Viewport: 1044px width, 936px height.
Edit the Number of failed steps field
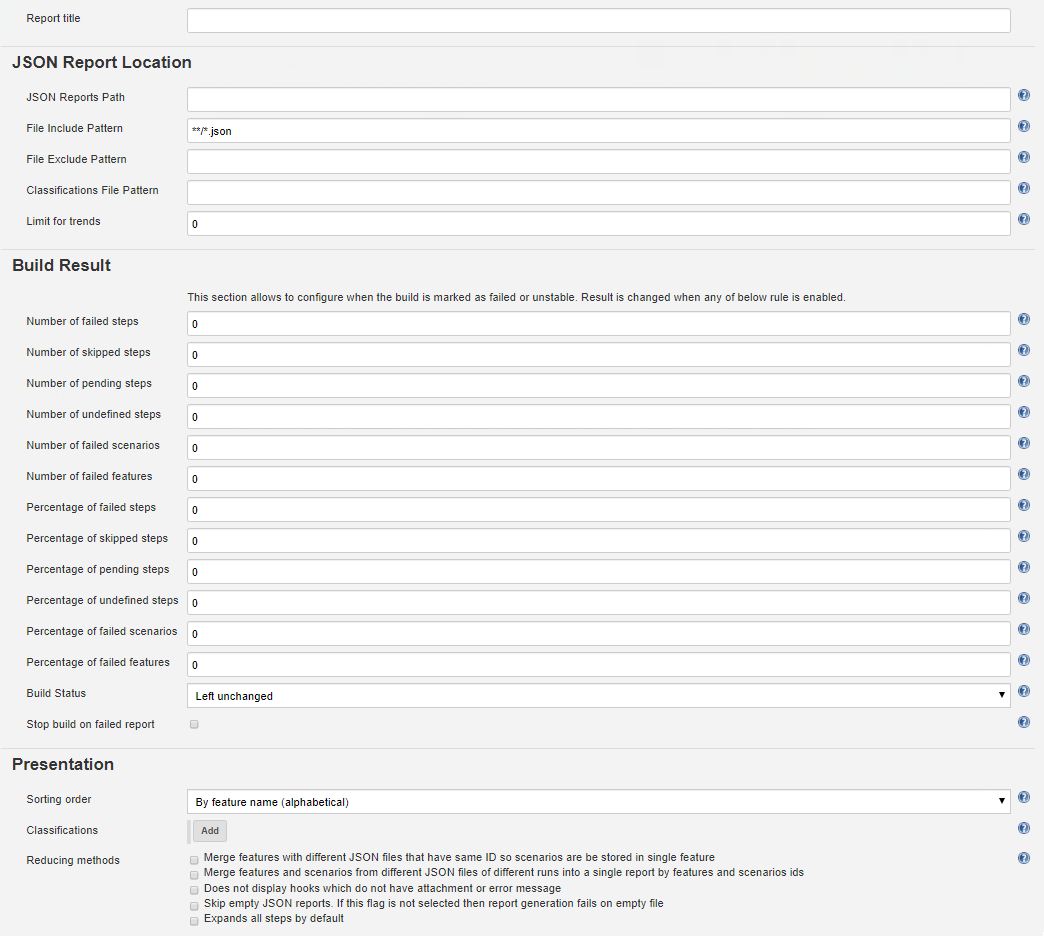(599, 324)
